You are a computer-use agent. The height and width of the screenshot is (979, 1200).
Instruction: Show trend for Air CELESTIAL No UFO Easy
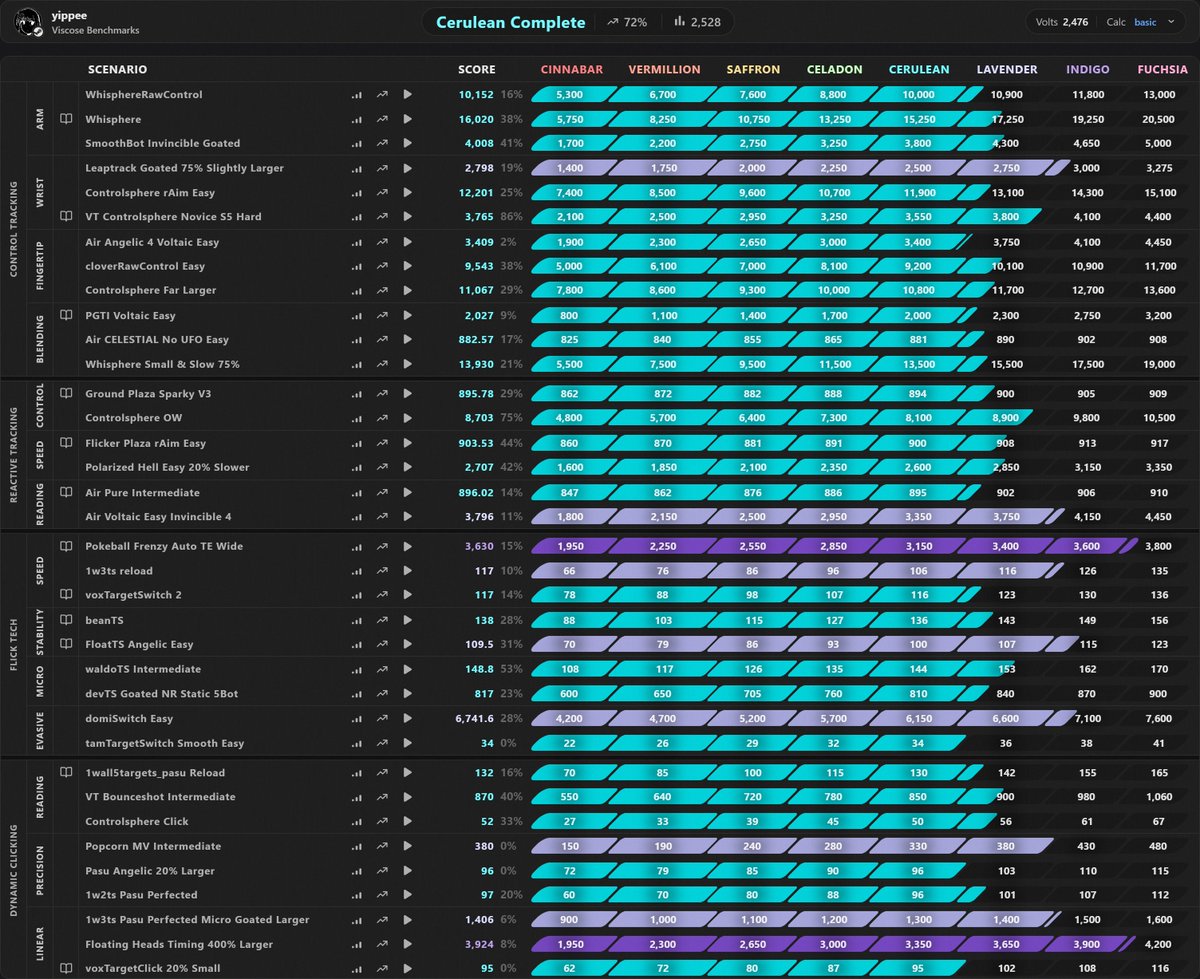click(x=382, y=340)
